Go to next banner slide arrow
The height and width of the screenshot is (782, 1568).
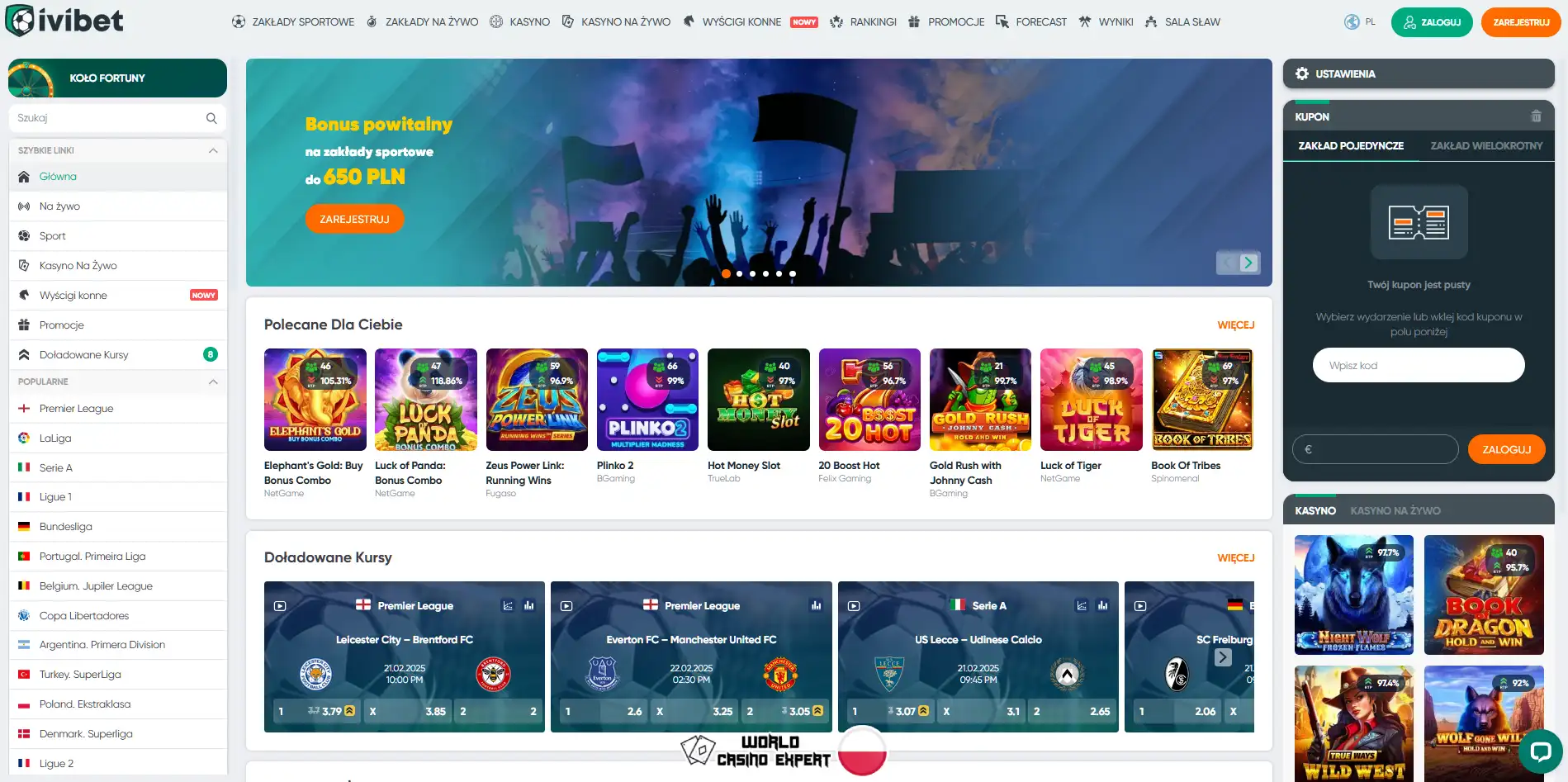coord(1248,263)
